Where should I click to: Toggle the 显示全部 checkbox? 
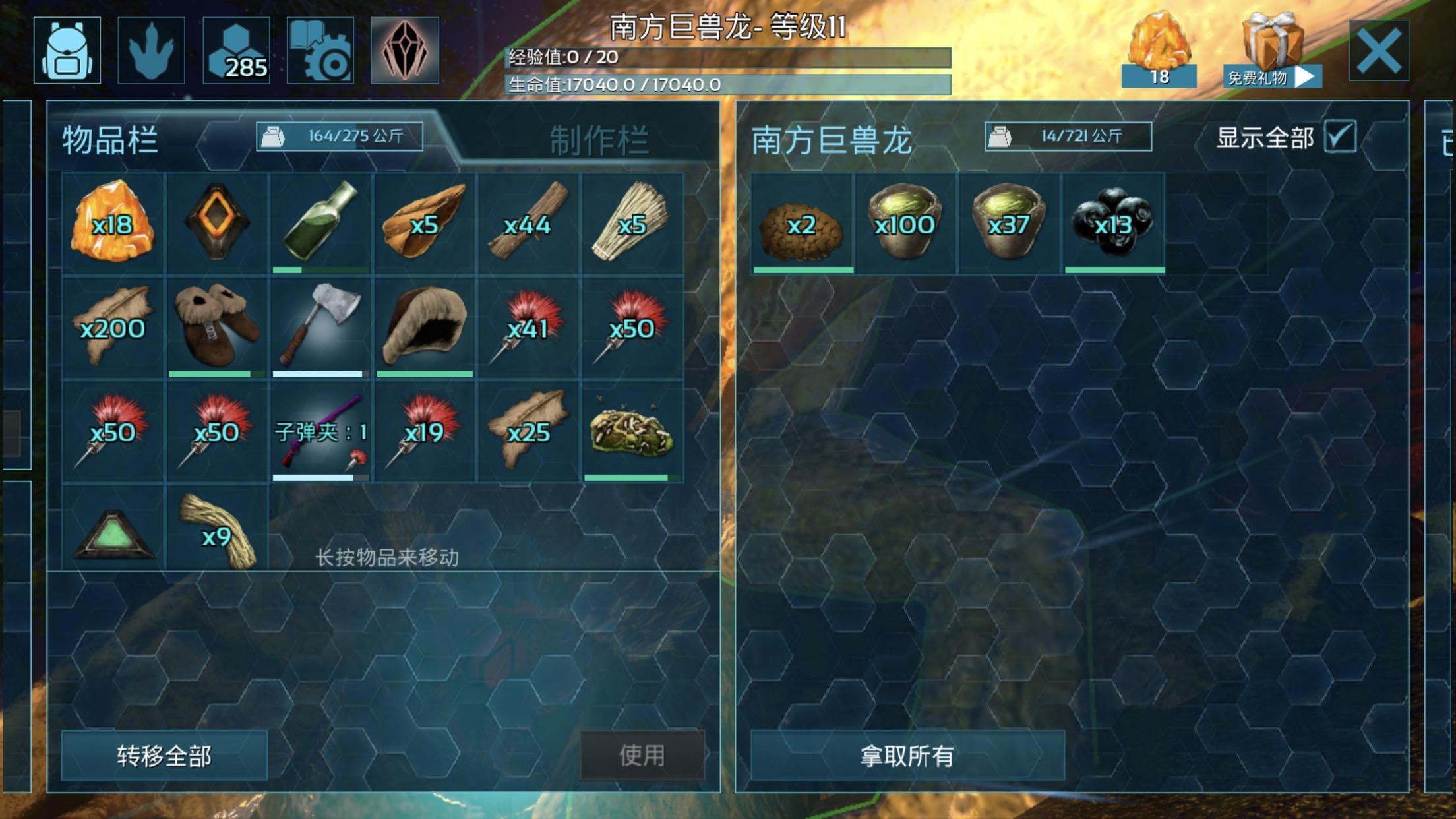point(1341,136)
